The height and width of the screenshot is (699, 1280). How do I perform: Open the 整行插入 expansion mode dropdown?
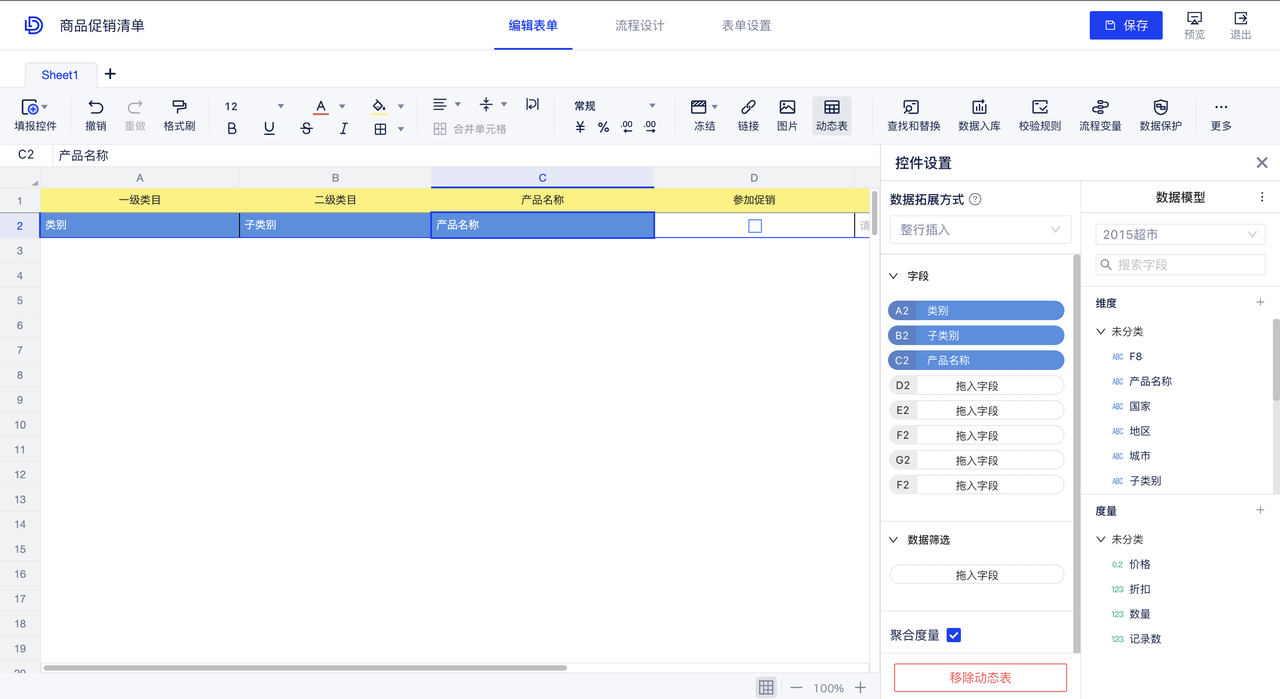(x=979, y=230)
